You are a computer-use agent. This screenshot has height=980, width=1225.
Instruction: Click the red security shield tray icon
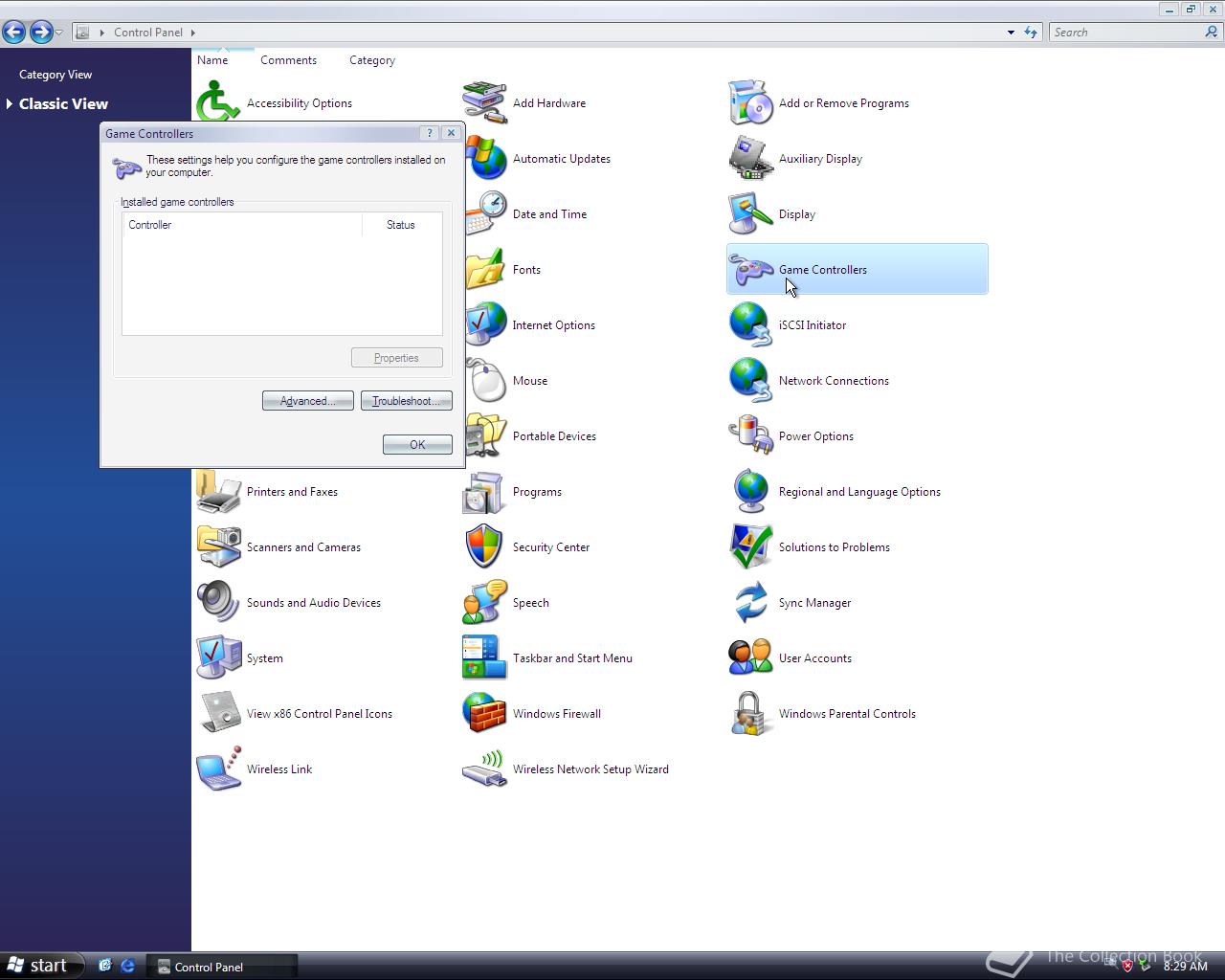click(x=1127, y=967)
